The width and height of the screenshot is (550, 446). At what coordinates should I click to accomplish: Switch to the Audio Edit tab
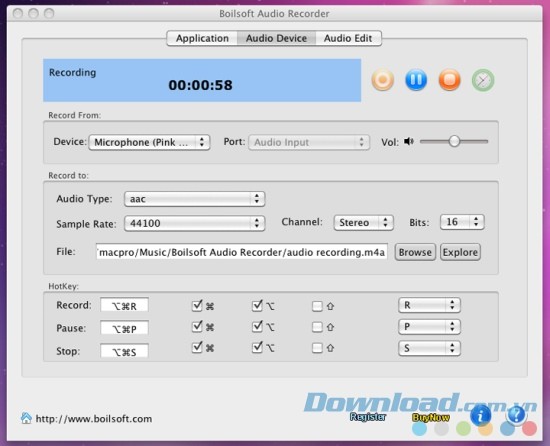pyautogui.click(x=348, y=38)
